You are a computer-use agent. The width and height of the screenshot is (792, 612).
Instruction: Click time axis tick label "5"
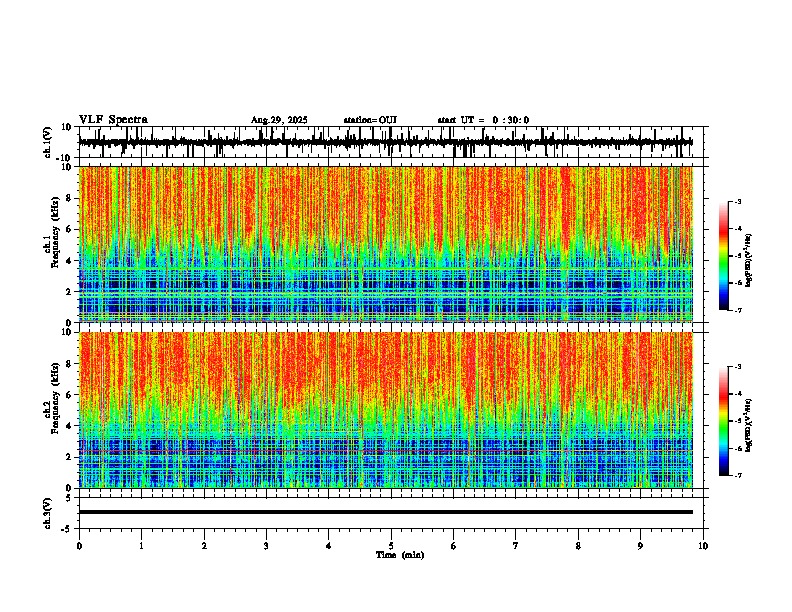[x=391, y=546]
